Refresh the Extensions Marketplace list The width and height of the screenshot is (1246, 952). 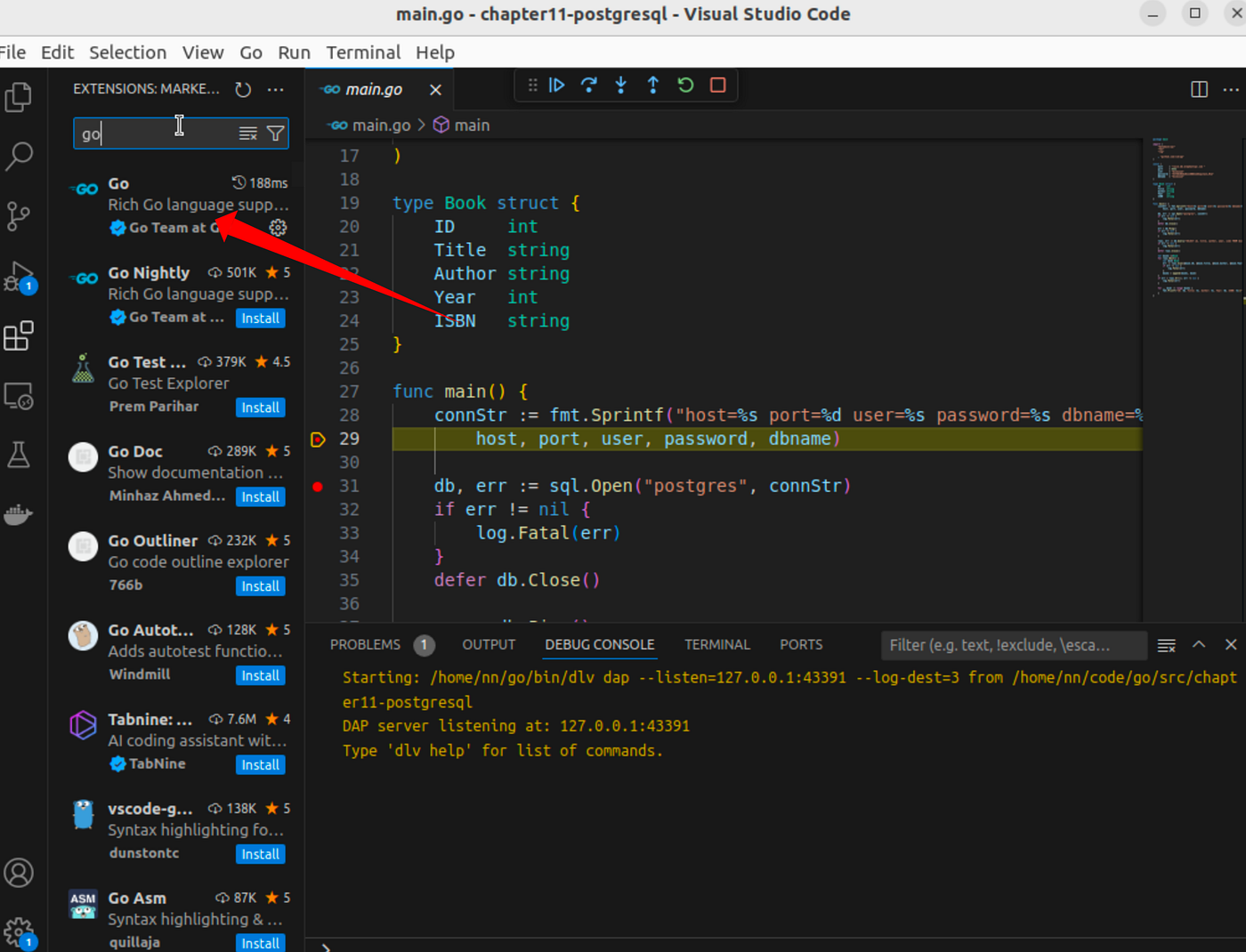(243, 89)
